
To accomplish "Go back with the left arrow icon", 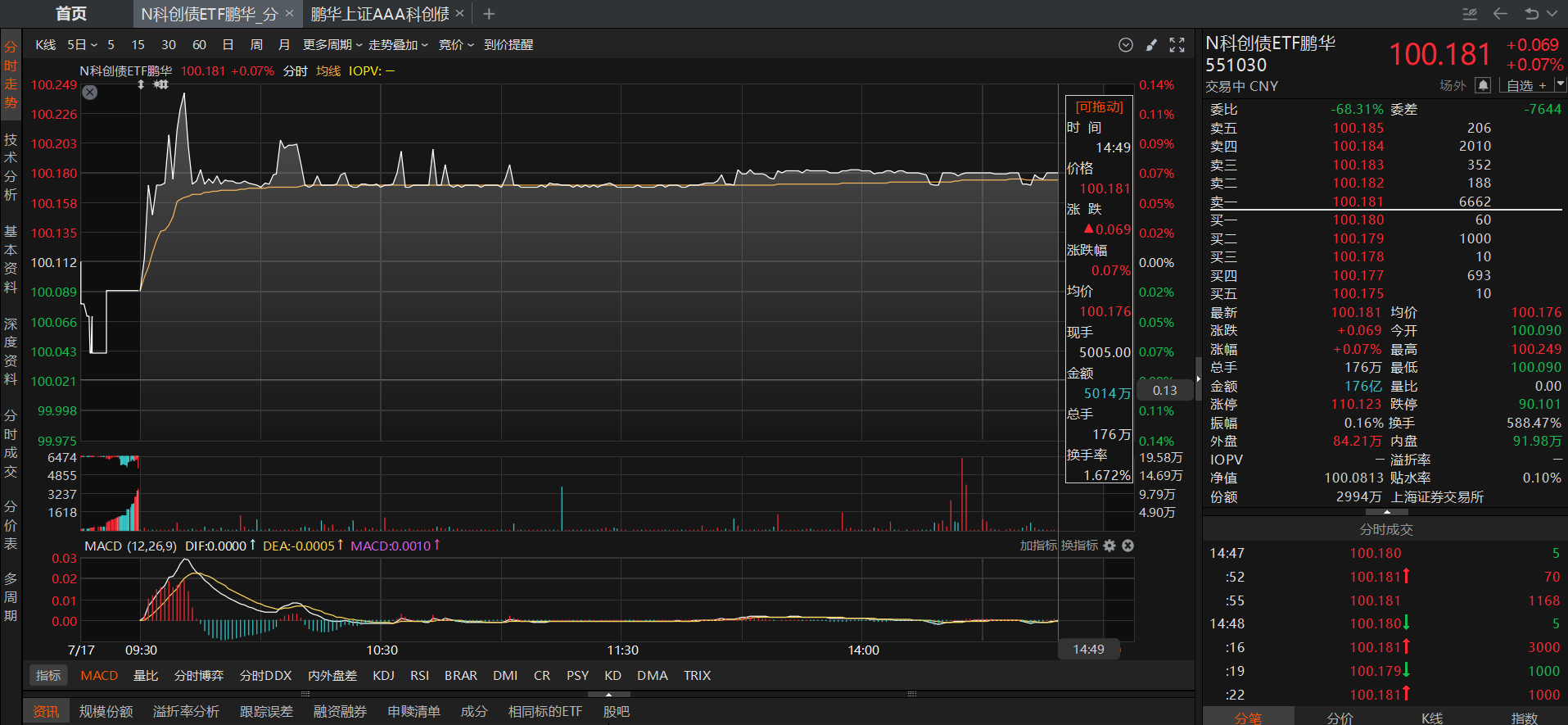I will (1500, 14).
